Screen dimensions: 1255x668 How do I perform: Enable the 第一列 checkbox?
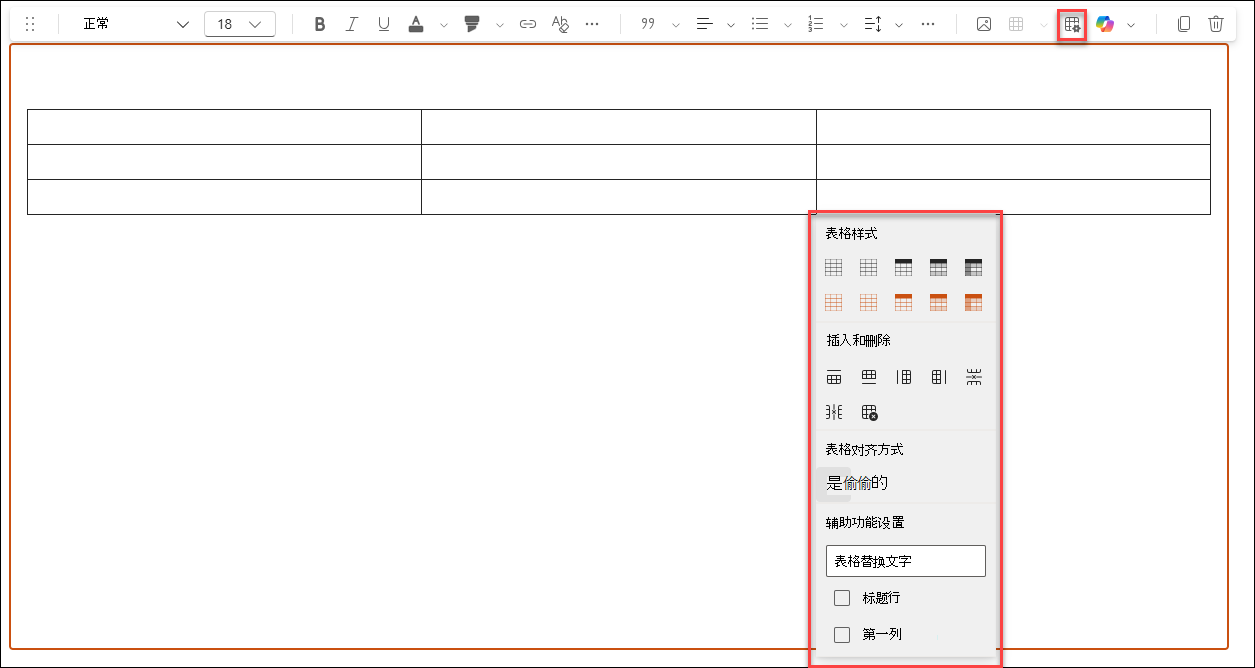point(842,634)
